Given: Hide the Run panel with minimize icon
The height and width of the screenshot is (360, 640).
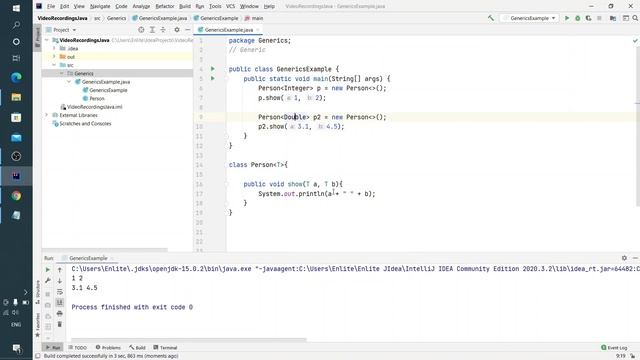Looking at the screenshot, I should (x=635, y=258).
